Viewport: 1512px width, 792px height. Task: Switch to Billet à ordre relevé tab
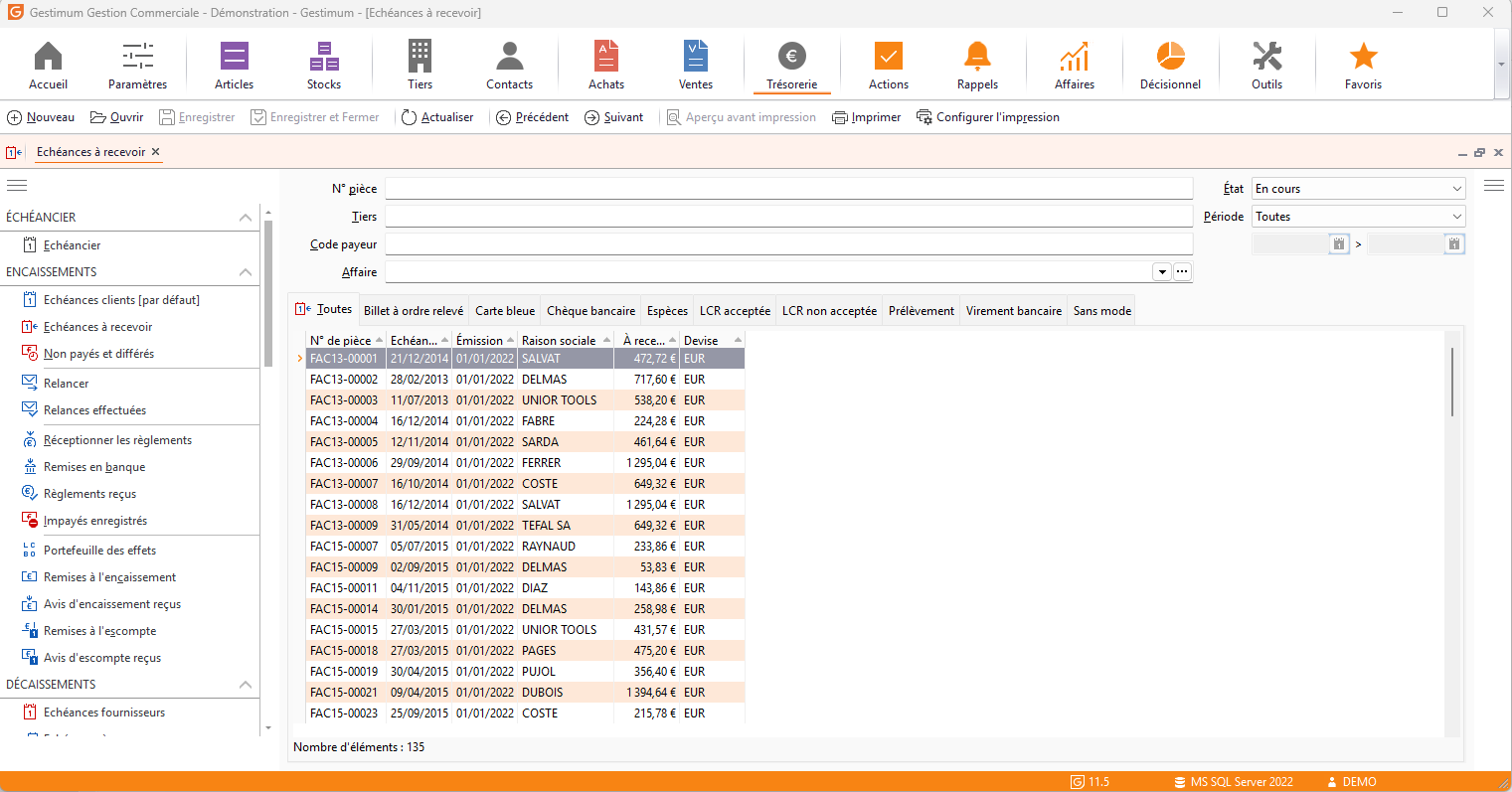pos(414,311)
